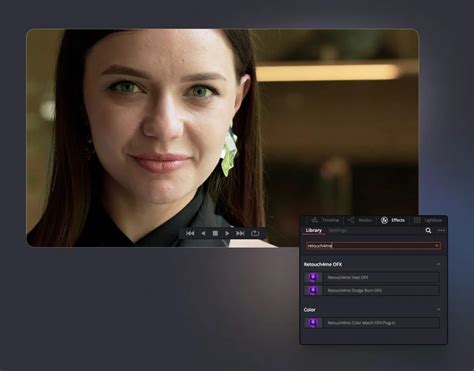474x371 pixels.
Task: Click the Retouch4me Color Match icon
Action: tap(313, 323)
